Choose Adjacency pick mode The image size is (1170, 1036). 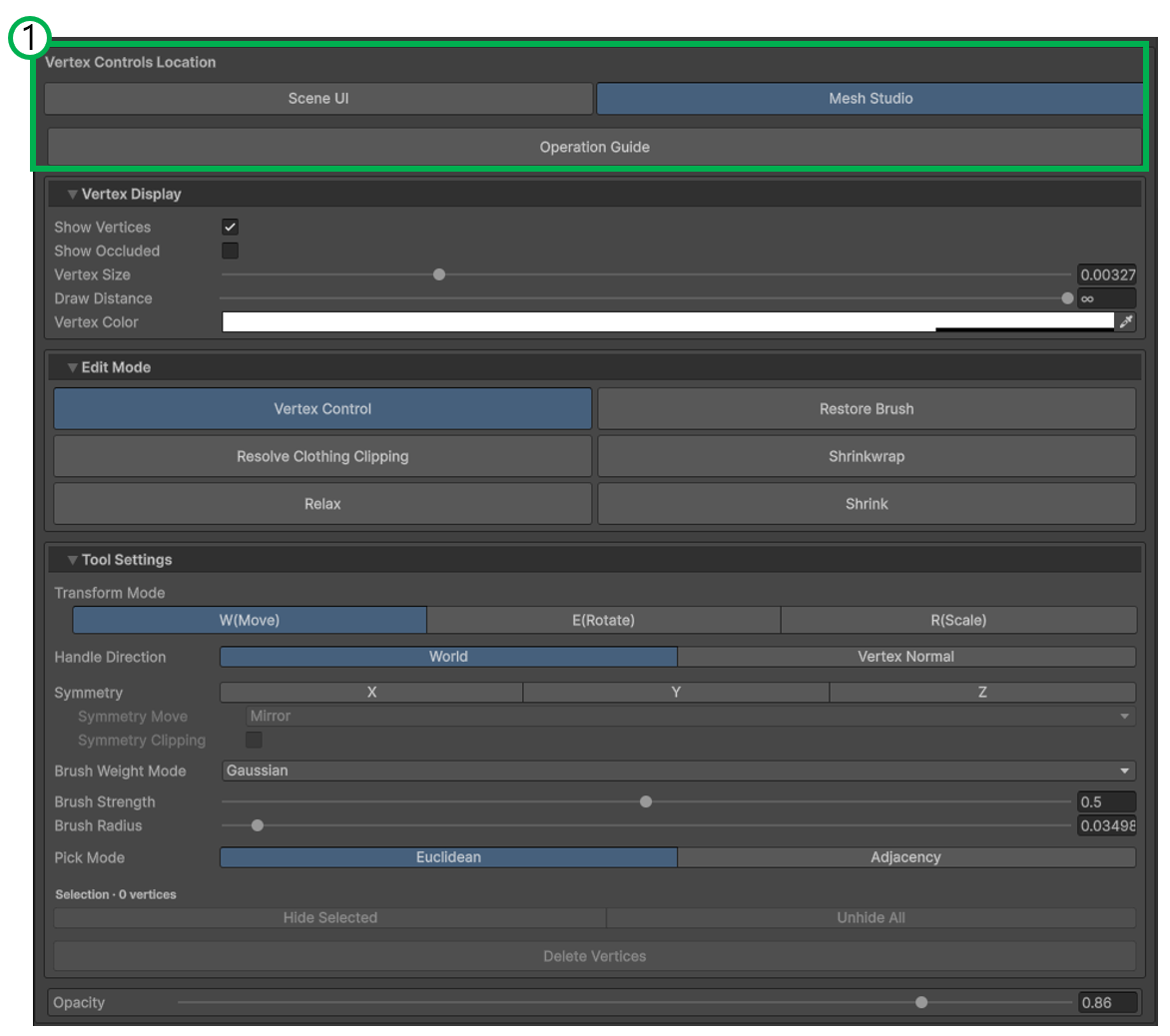click(x=906, y=857)
